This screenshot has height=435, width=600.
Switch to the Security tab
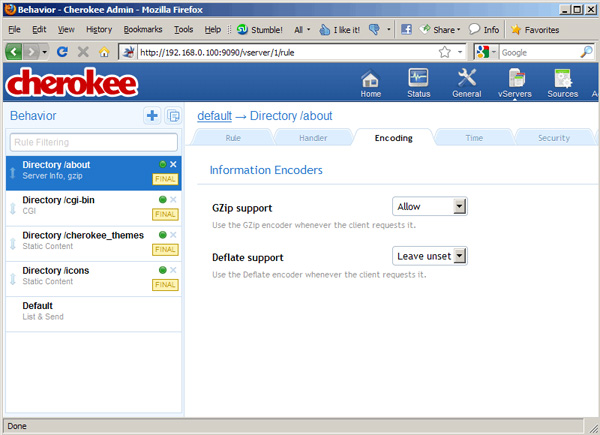(x=554, y=138)
